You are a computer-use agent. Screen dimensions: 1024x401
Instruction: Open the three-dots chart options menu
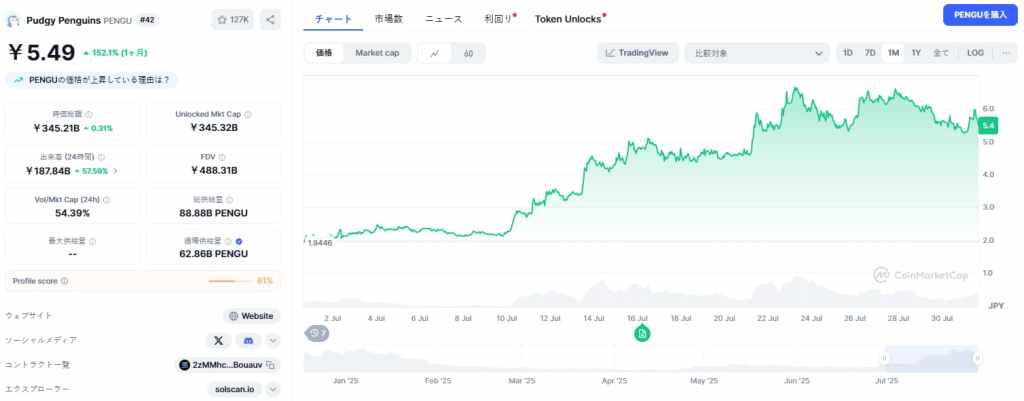click(x=1003, y=53)
